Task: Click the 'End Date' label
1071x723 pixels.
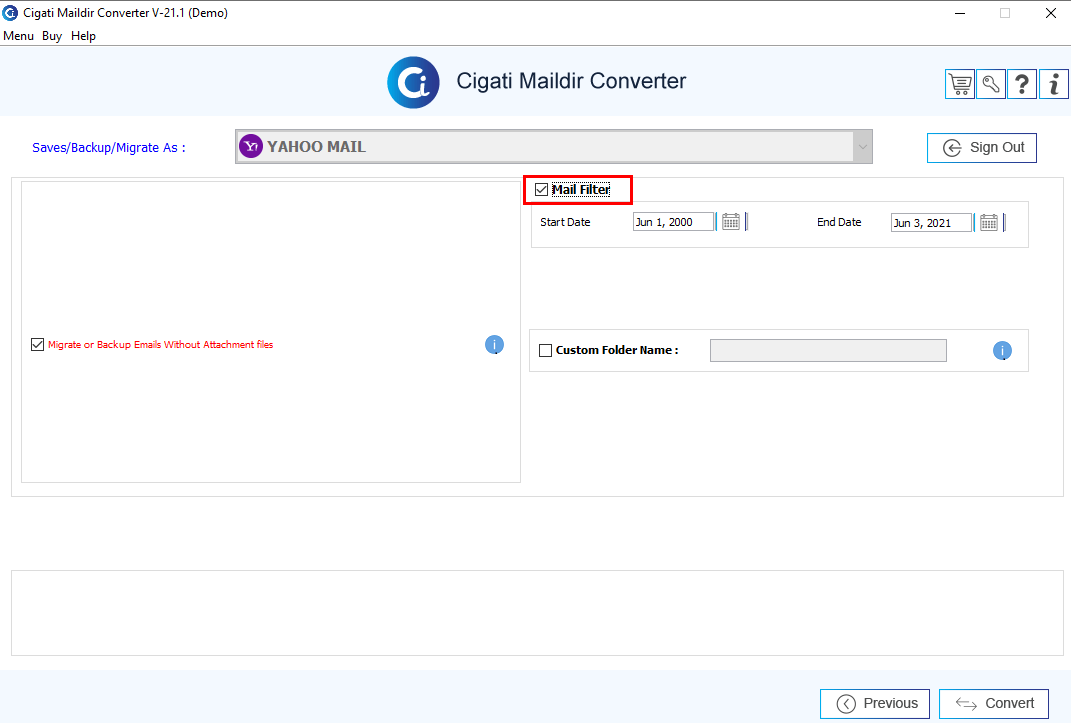Action: (x=839, y=222)
